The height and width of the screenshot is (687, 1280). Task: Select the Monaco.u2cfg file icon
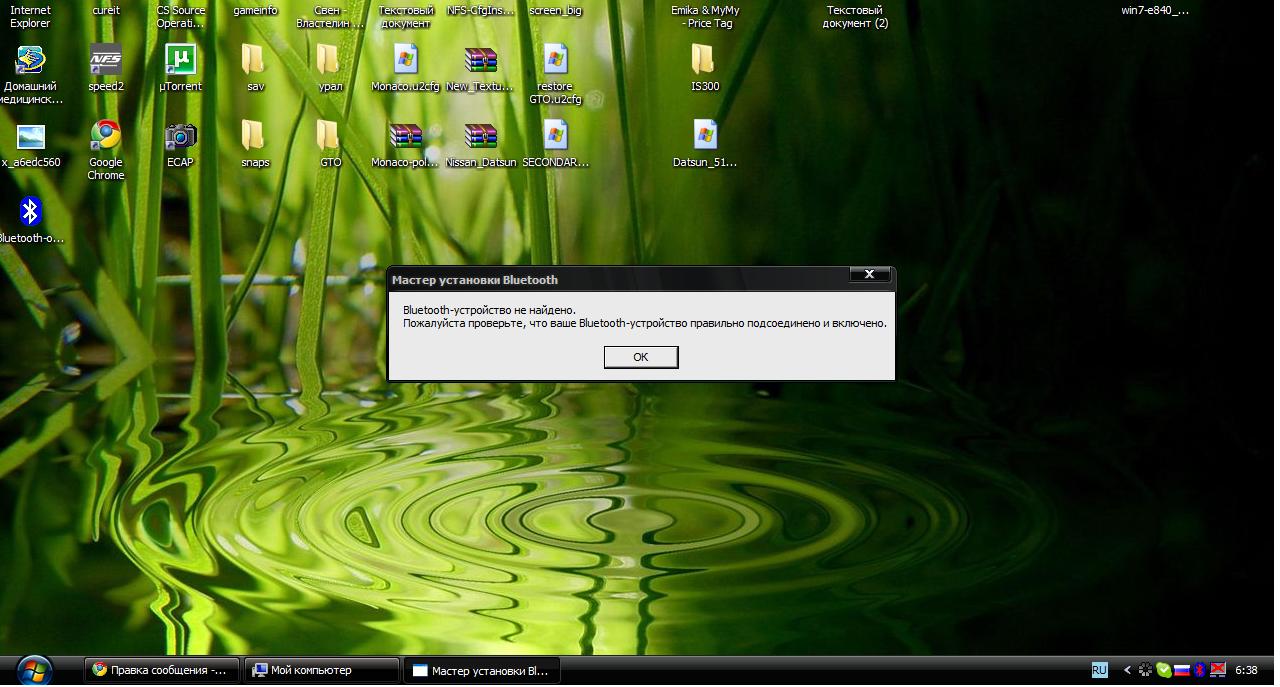[x=405, y=60]
